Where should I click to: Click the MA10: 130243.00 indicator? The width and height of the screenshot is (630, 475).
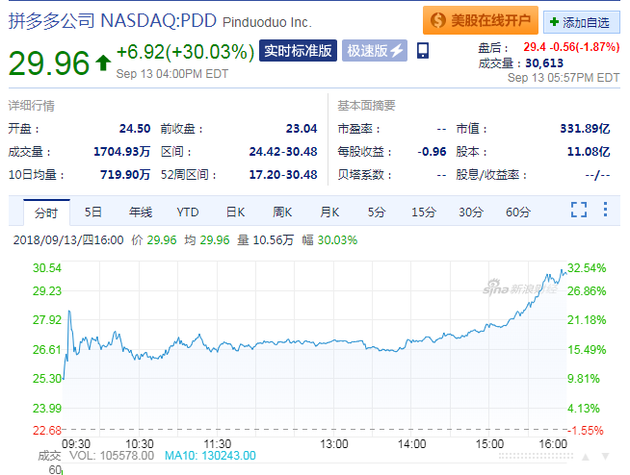[x=210, y=456]
